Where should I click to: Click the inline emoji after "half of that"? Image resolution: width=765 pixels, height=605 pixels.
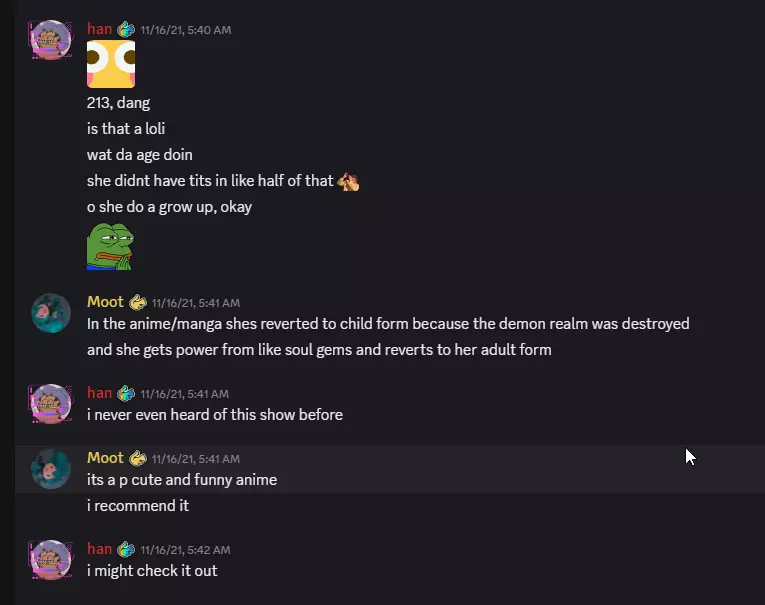pos(348,182)
